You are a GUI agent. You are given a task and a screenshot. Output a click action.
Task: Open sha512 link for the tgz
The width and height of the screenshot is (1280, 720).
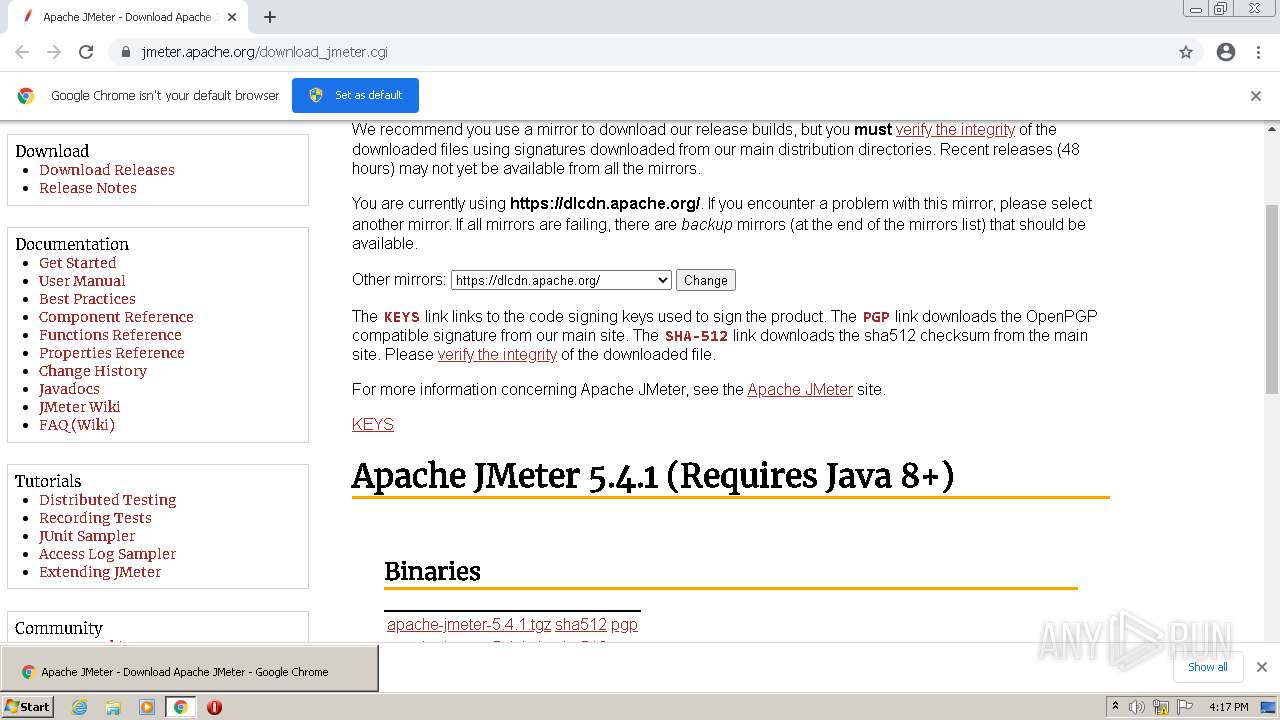tap(581, 625)
